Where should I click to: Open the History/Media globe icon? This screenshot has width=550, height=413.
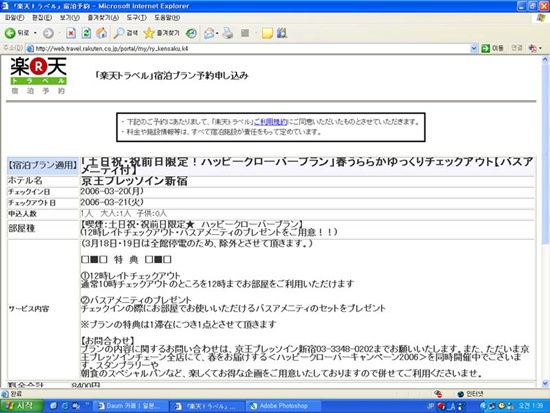click(x=191, y=33)
